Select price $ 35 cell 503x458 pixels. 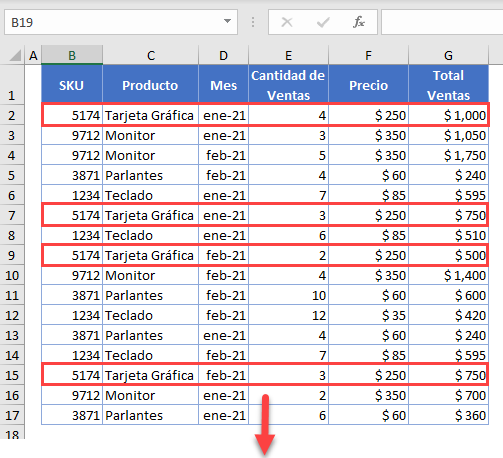click(368, 315)
